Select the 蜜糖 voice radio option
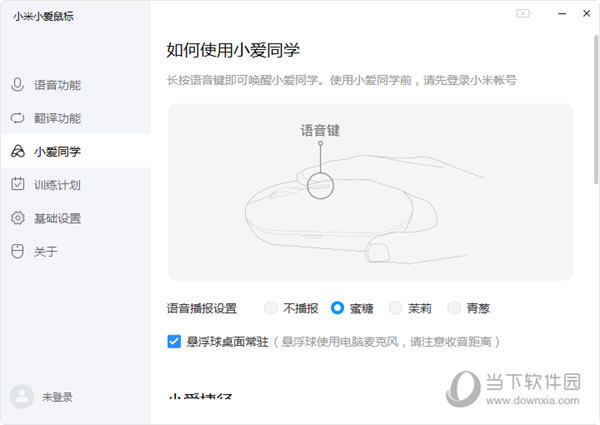 tap(337, 308)
